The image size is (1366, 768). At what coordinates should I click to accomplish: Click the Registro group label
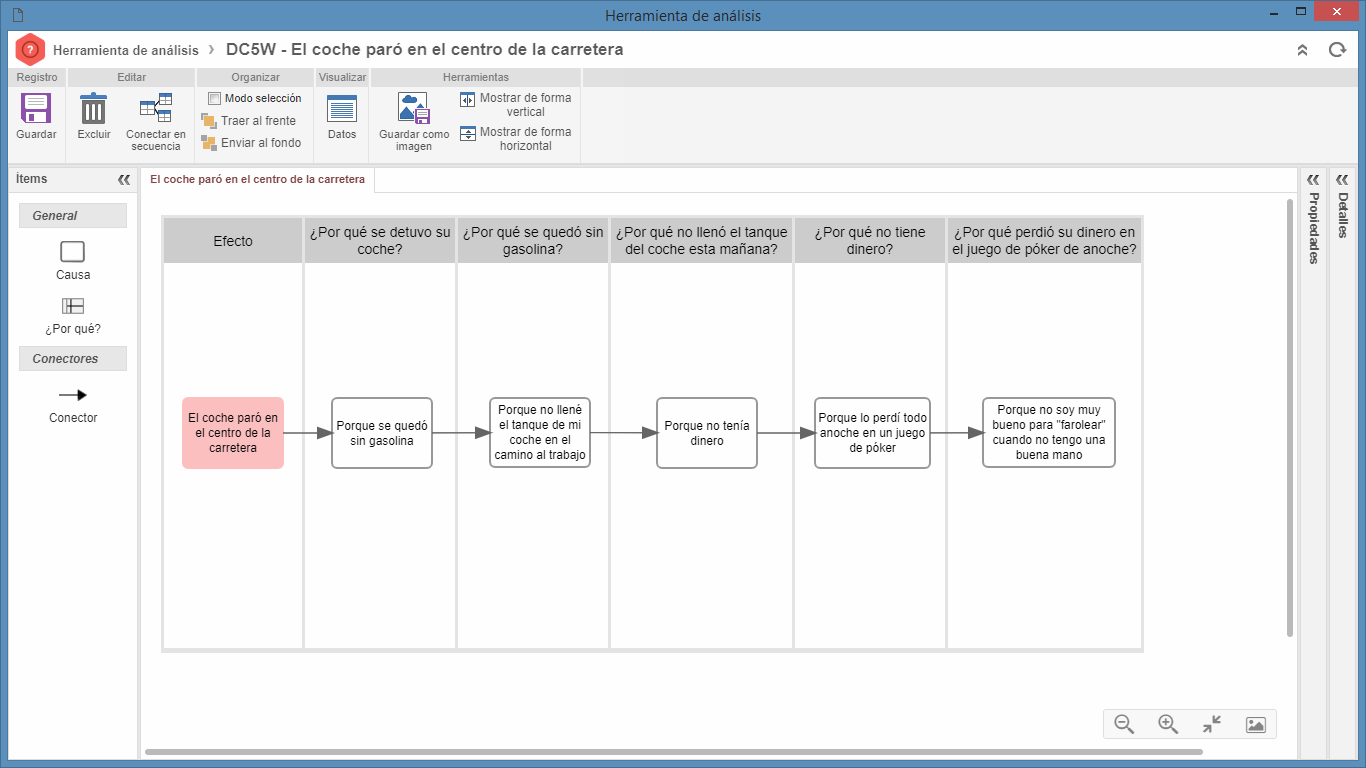pyautogui.click(x=37, y=77)
